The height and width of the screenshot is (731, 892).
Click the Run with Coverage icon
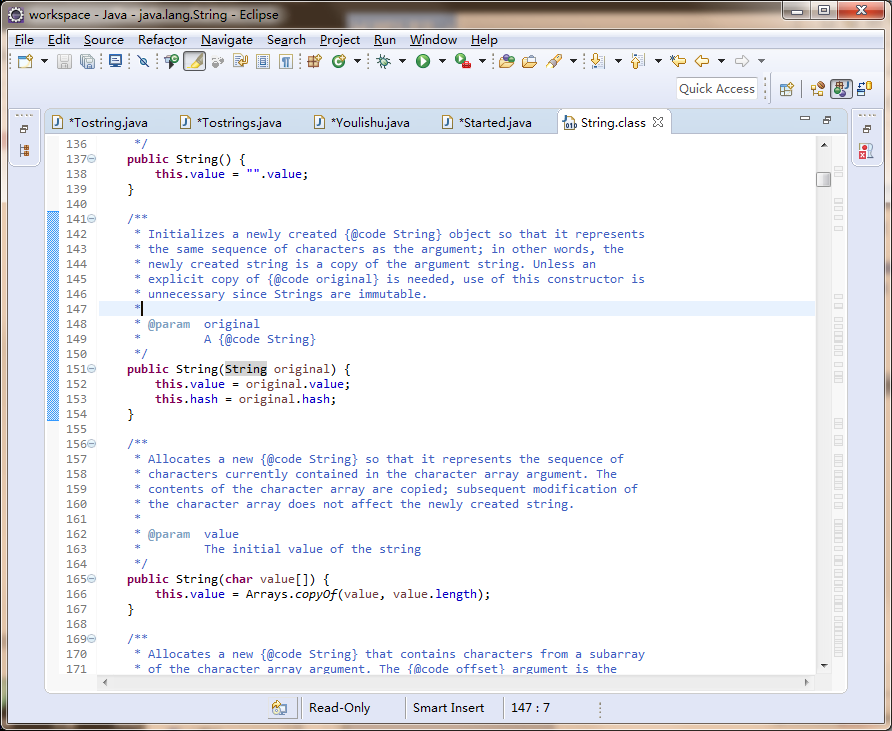[462, 61]
